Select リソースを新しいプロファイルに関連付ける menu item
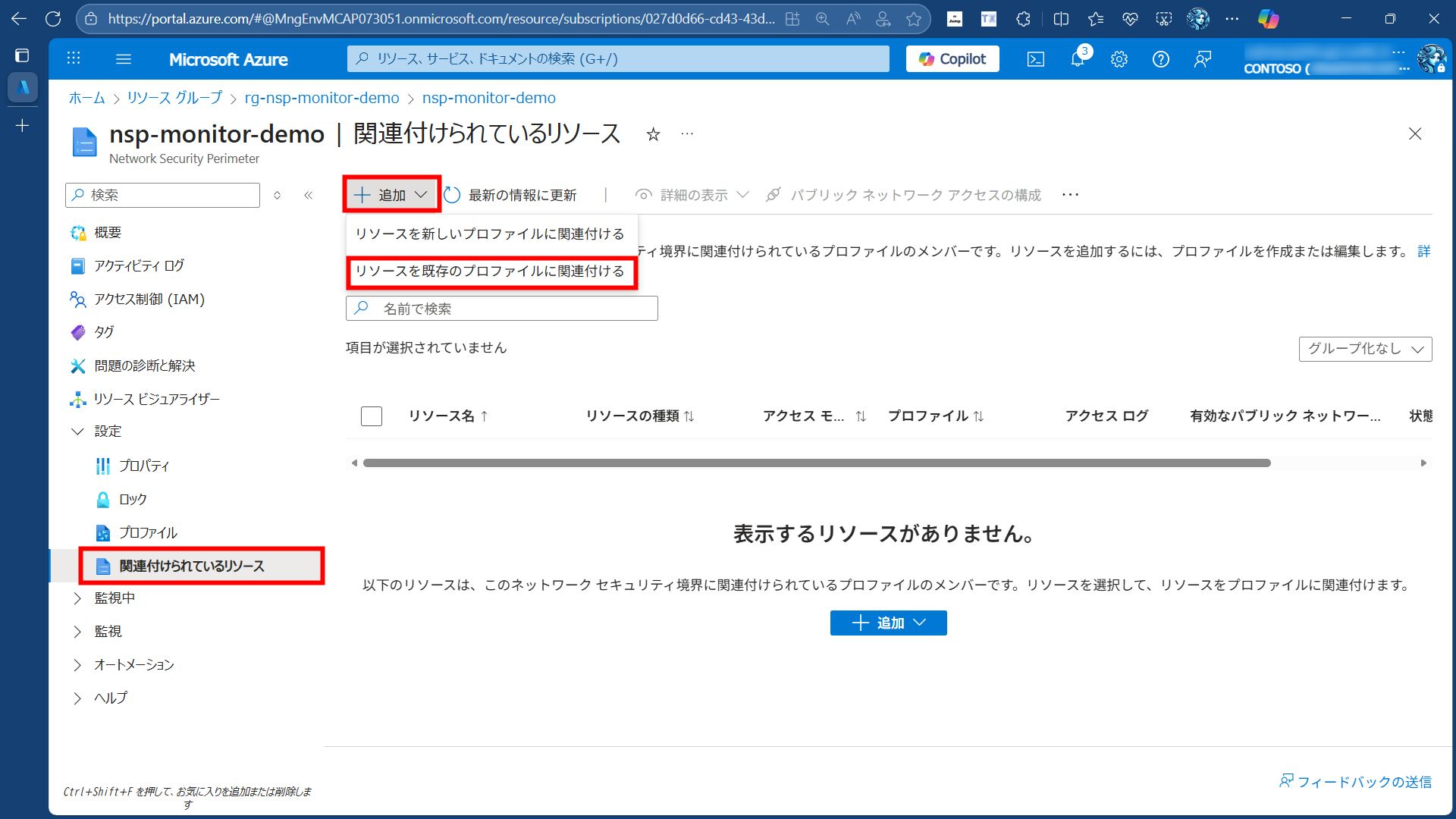The image size is (1456, 819). tap(490, 234)
